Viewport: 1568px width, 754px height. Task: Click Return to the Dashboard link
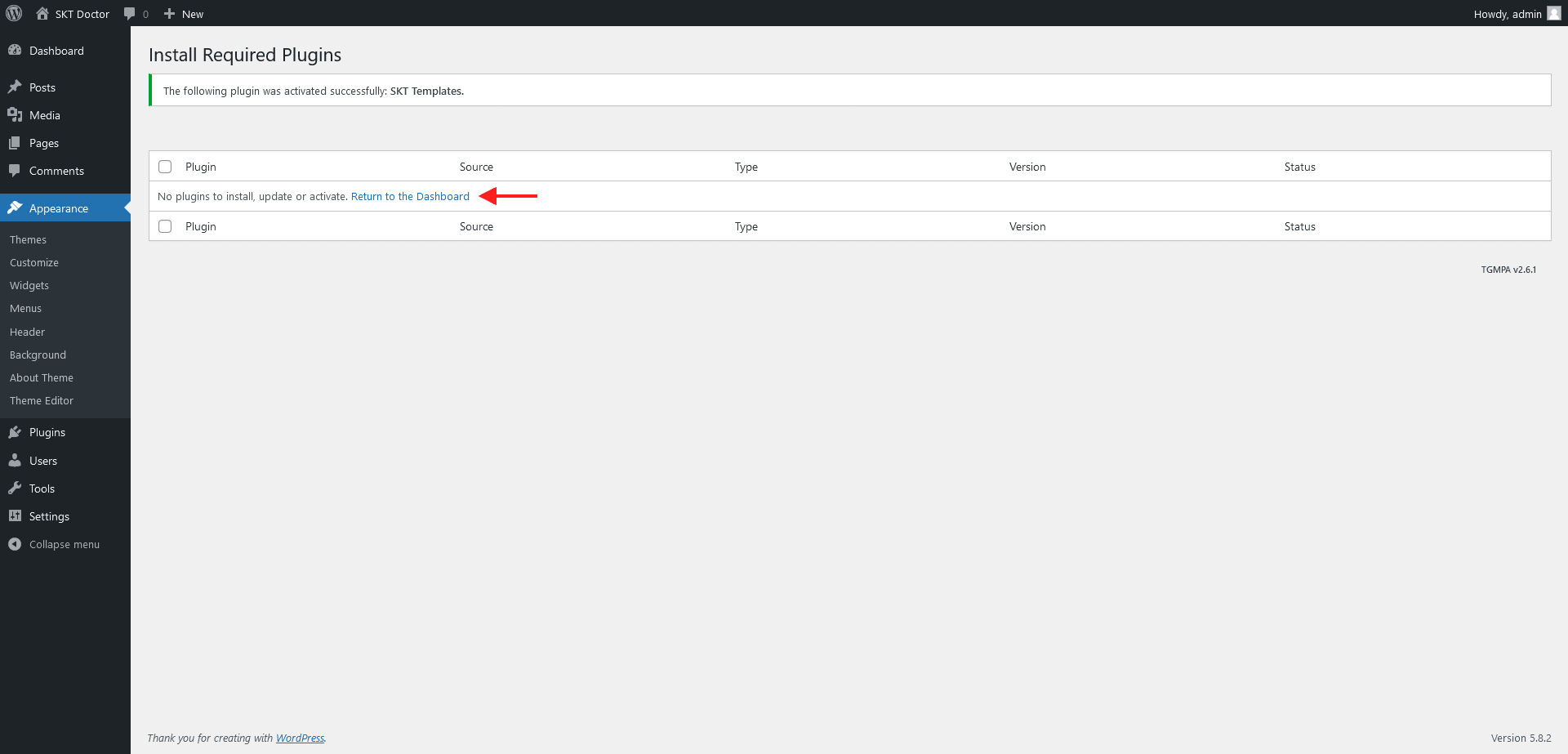(410, 196)
